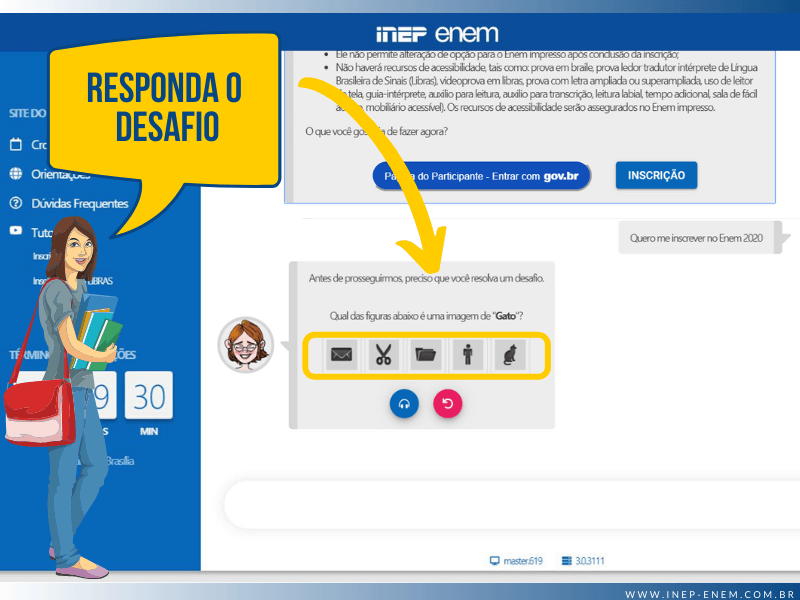Pick the open folder figure

point(426,355)
